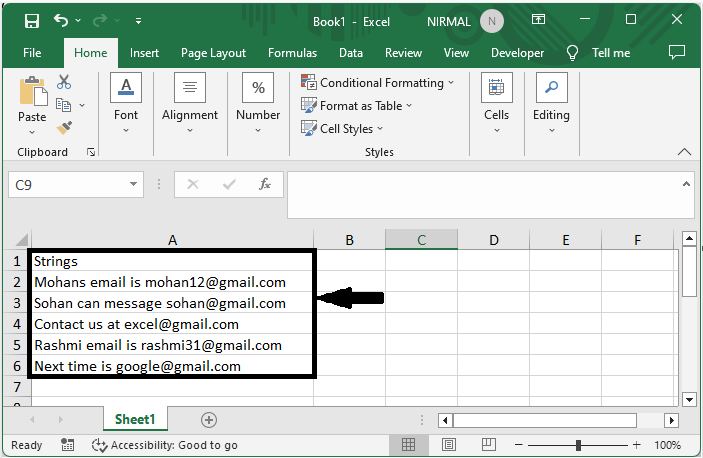Select row 4 header
The width and height of the screenshot is (703, 458).
(17, 324)
